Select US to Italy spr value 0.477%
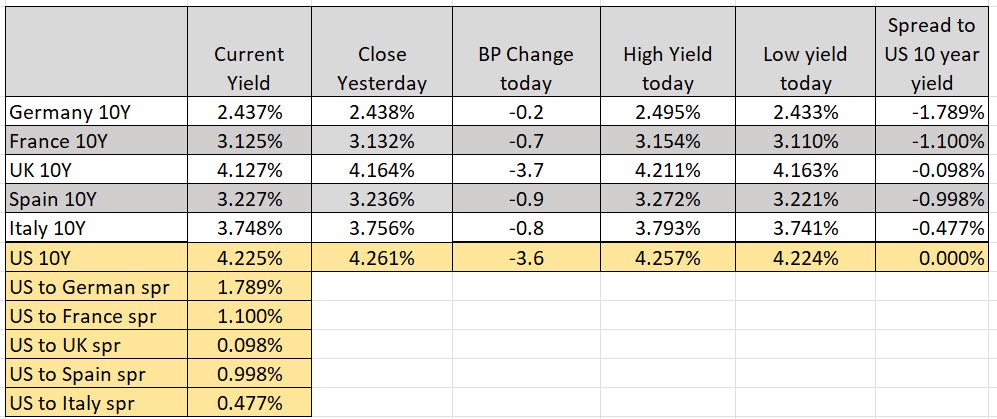 point(249,402)
